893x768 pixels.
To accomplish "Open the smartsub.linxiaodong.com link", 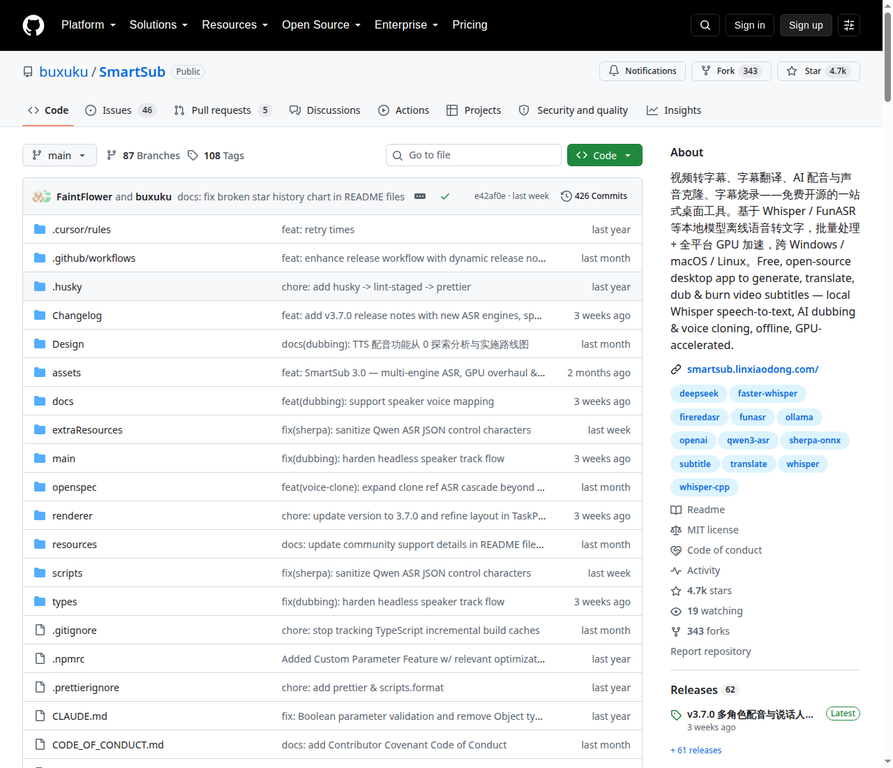I will 752,369.
